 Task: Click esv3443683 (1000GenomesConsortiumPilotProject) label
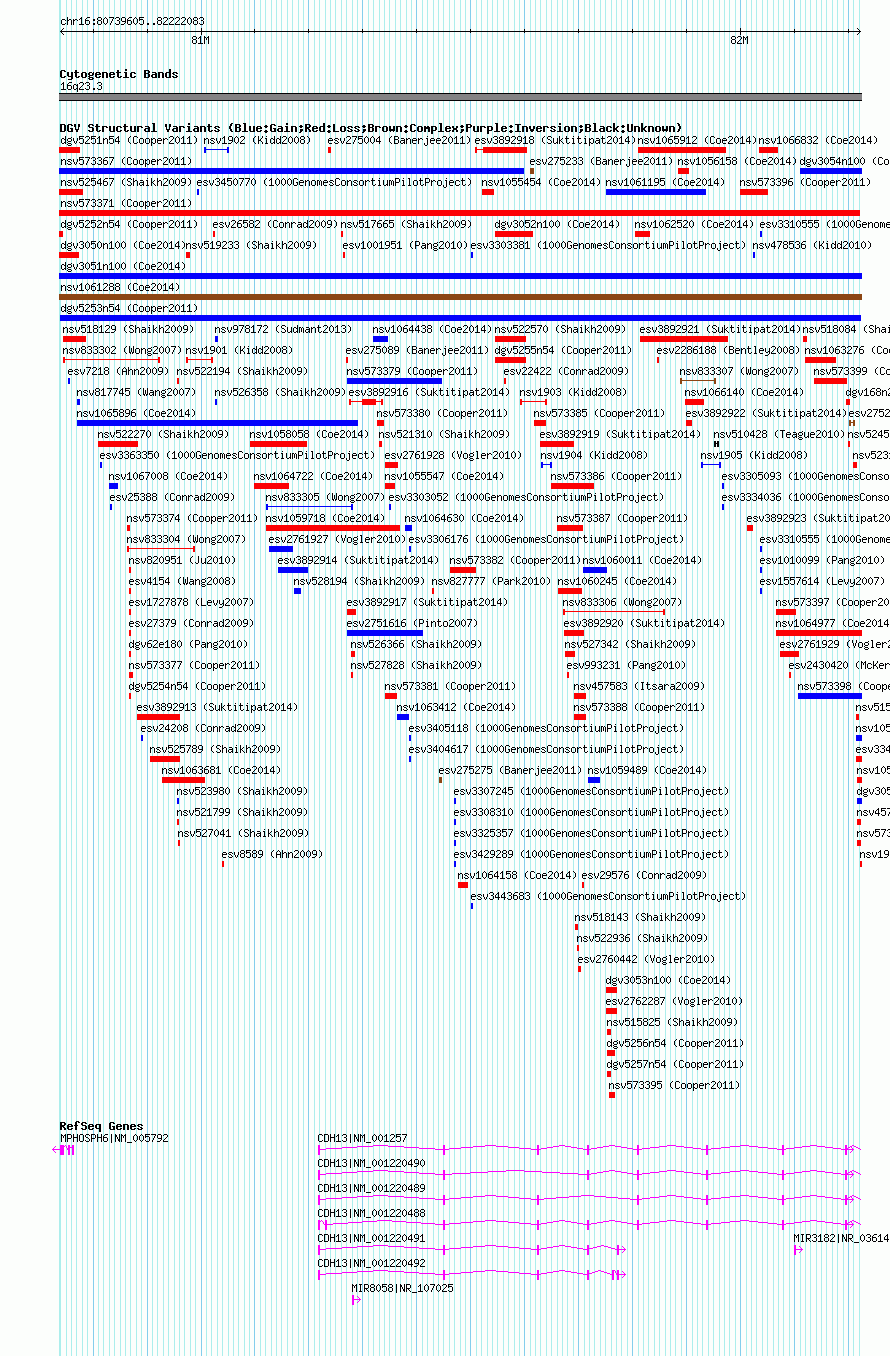click(x=608, y=896)
